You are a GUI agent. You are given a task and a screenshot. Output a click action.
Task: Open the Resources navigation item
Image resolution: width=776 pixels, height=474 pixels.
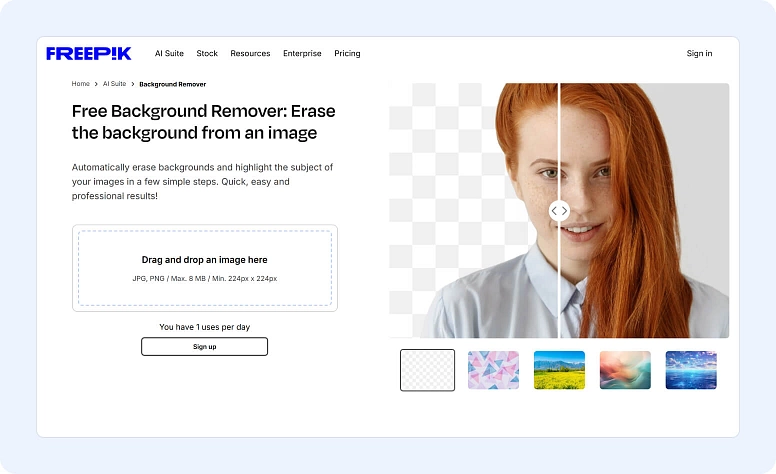tap(250, 54)
